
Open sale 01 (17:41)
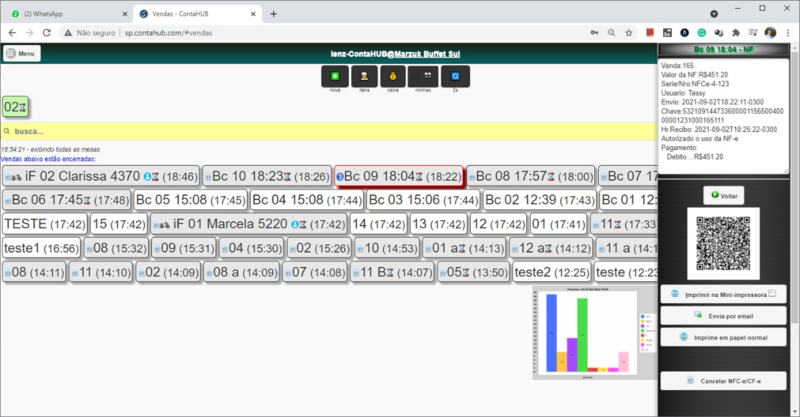(x=558, y=224)
